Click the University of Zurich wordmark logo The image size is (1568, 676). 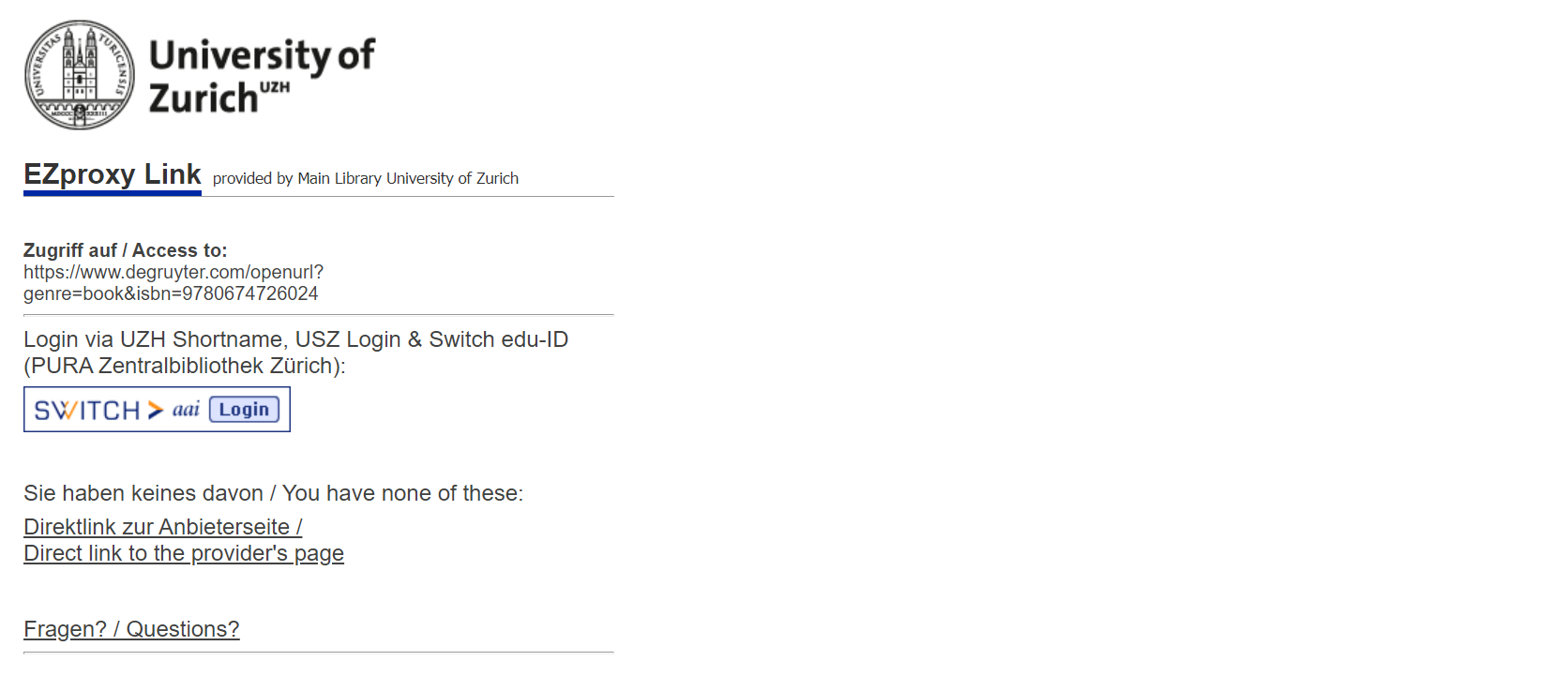click(261, 75)
